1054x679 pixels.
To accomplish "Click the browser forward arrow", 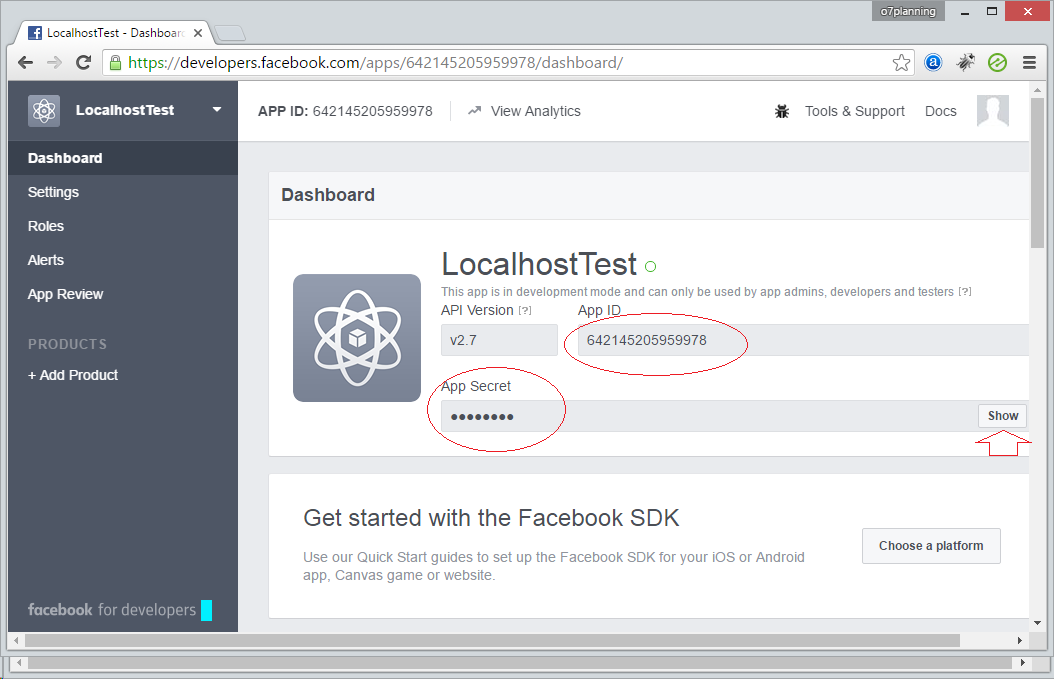I will pos(54,63).
